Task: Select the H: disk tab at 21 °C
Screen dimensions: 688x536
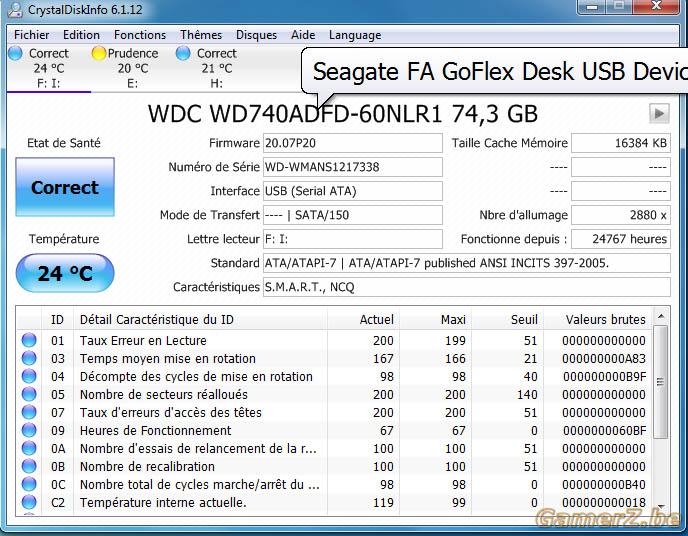Action: coord(216,68)
